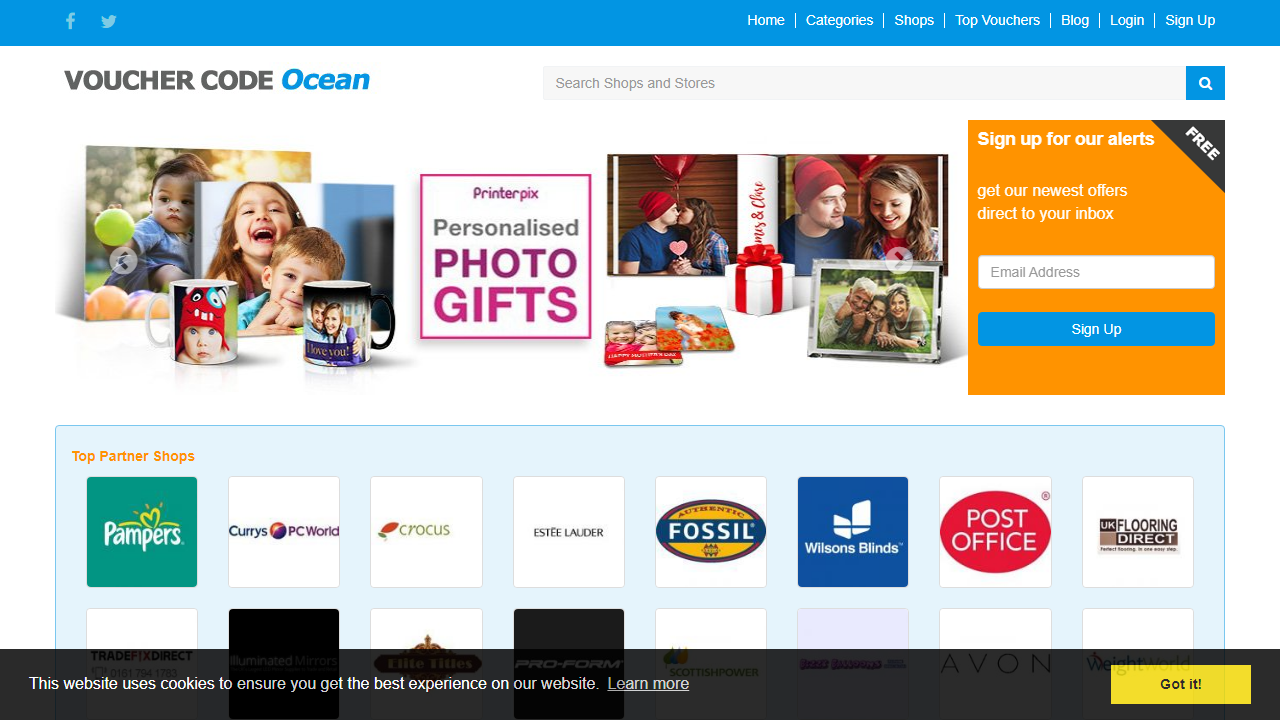Open the Top Vouchers section
The height and width of the screenshot is (720, 1280).
(x=997, y=20)
